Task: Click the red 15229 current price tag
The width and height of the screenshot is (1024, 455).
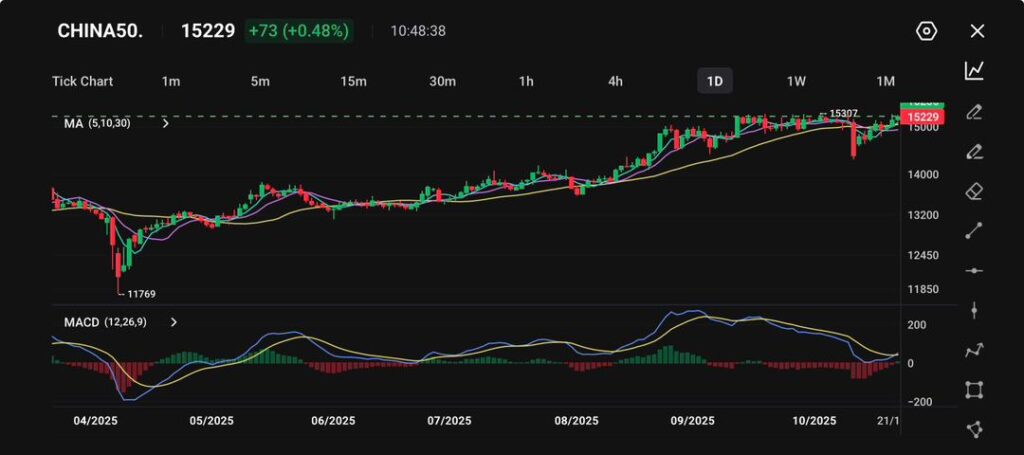Action: (920, 118)
